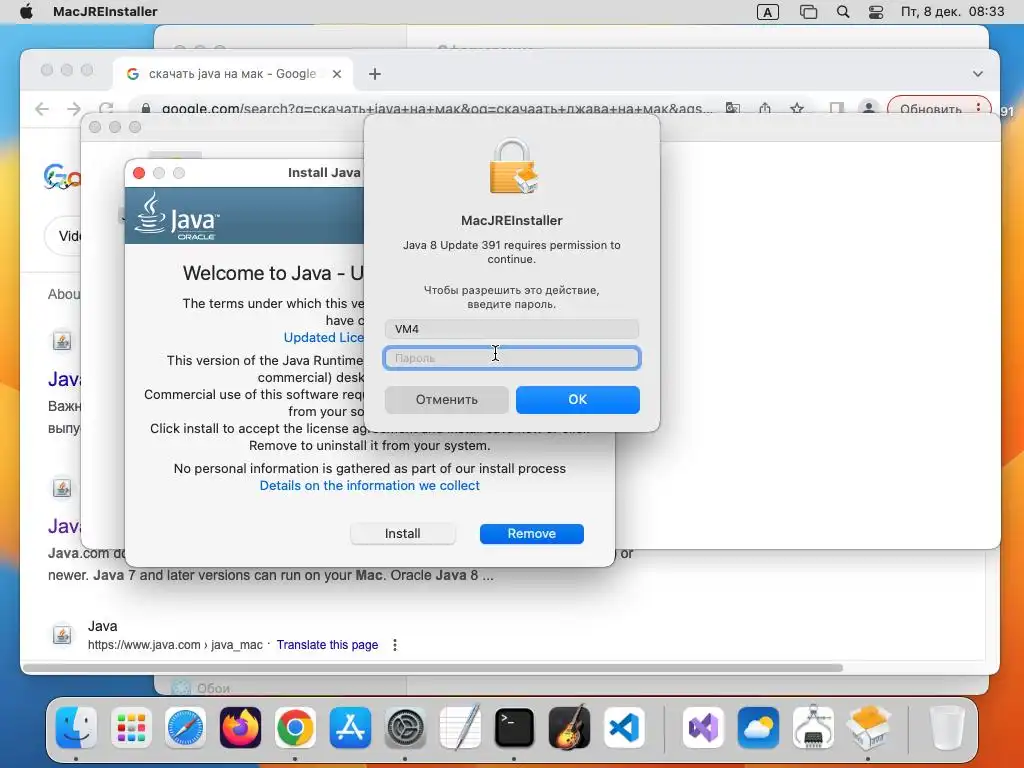Focus the Пароль password field
Viewport: 1024px width, 768px height.
(x=511, y=358)
